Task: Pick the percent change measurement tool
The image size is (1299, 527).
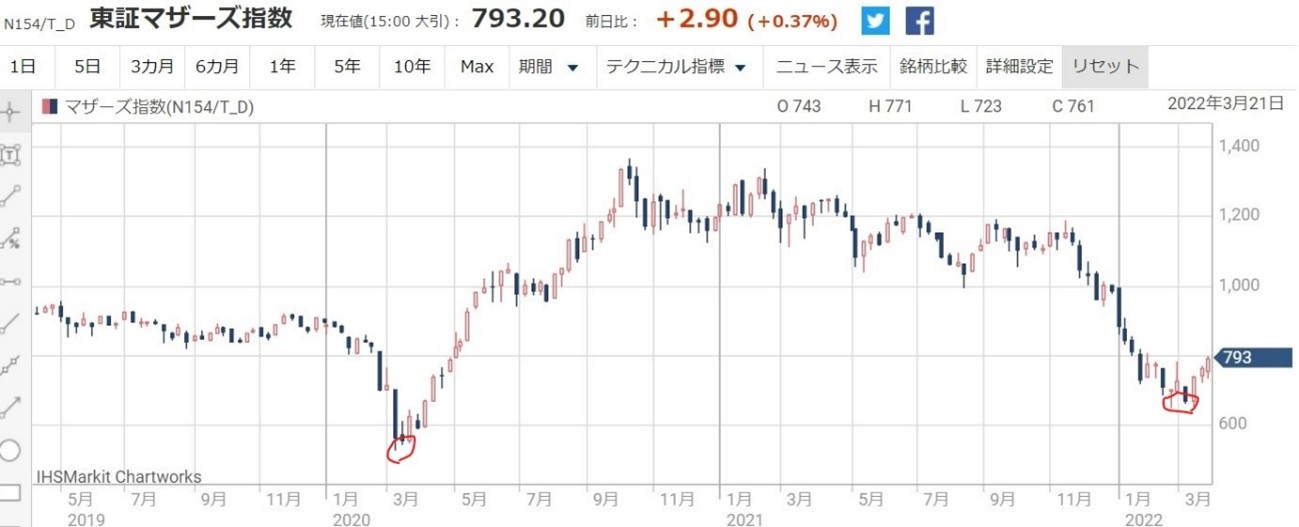Action: (12, 238)
